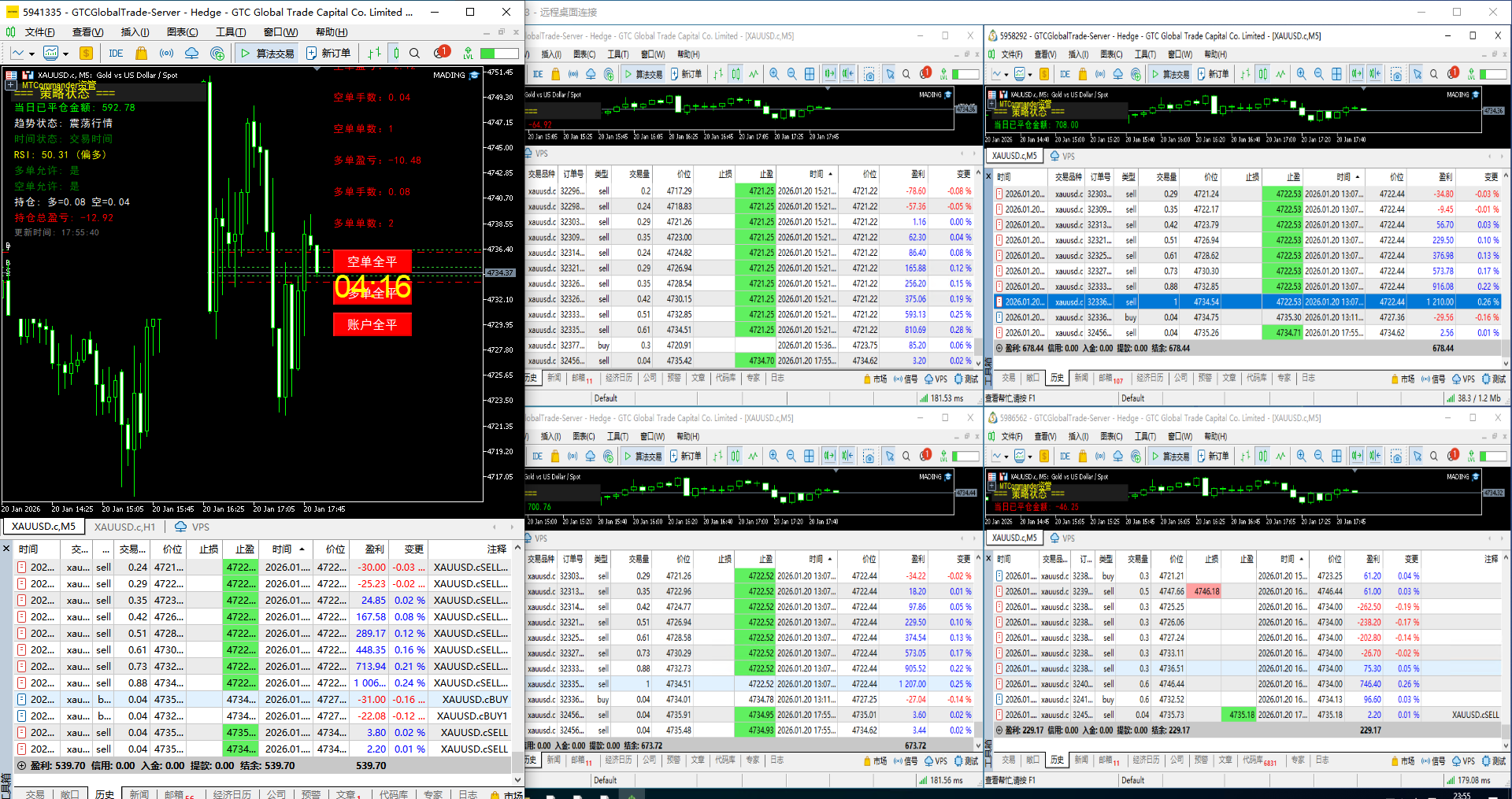
Task: Switch to bar chart mode in the 5941335 window
Action: 374,54
